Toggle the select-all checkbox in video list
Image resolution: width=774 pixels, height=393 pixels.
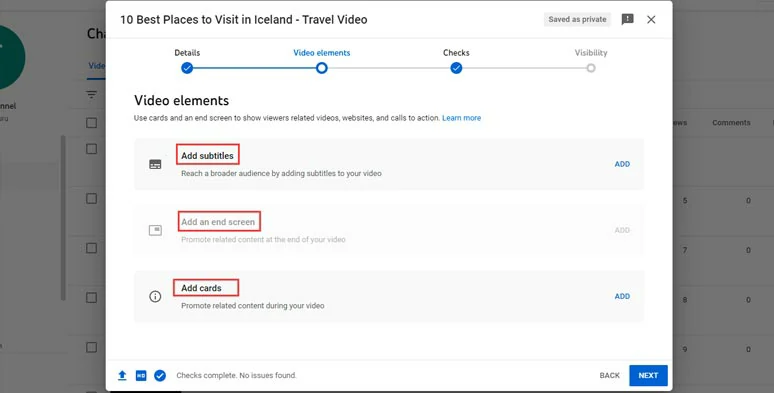[92, 122]
